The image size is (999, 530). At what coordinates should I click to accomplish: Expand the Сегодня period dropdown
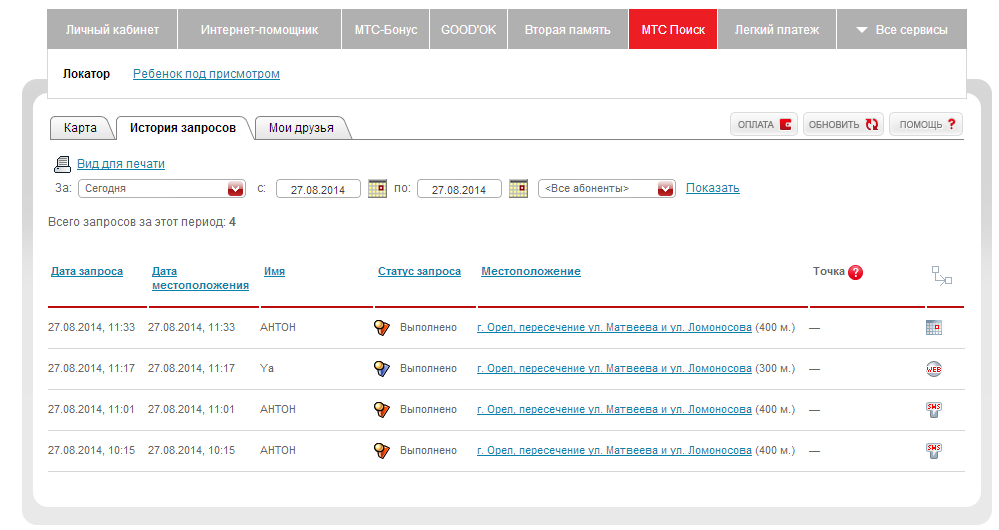coord(236,188)
